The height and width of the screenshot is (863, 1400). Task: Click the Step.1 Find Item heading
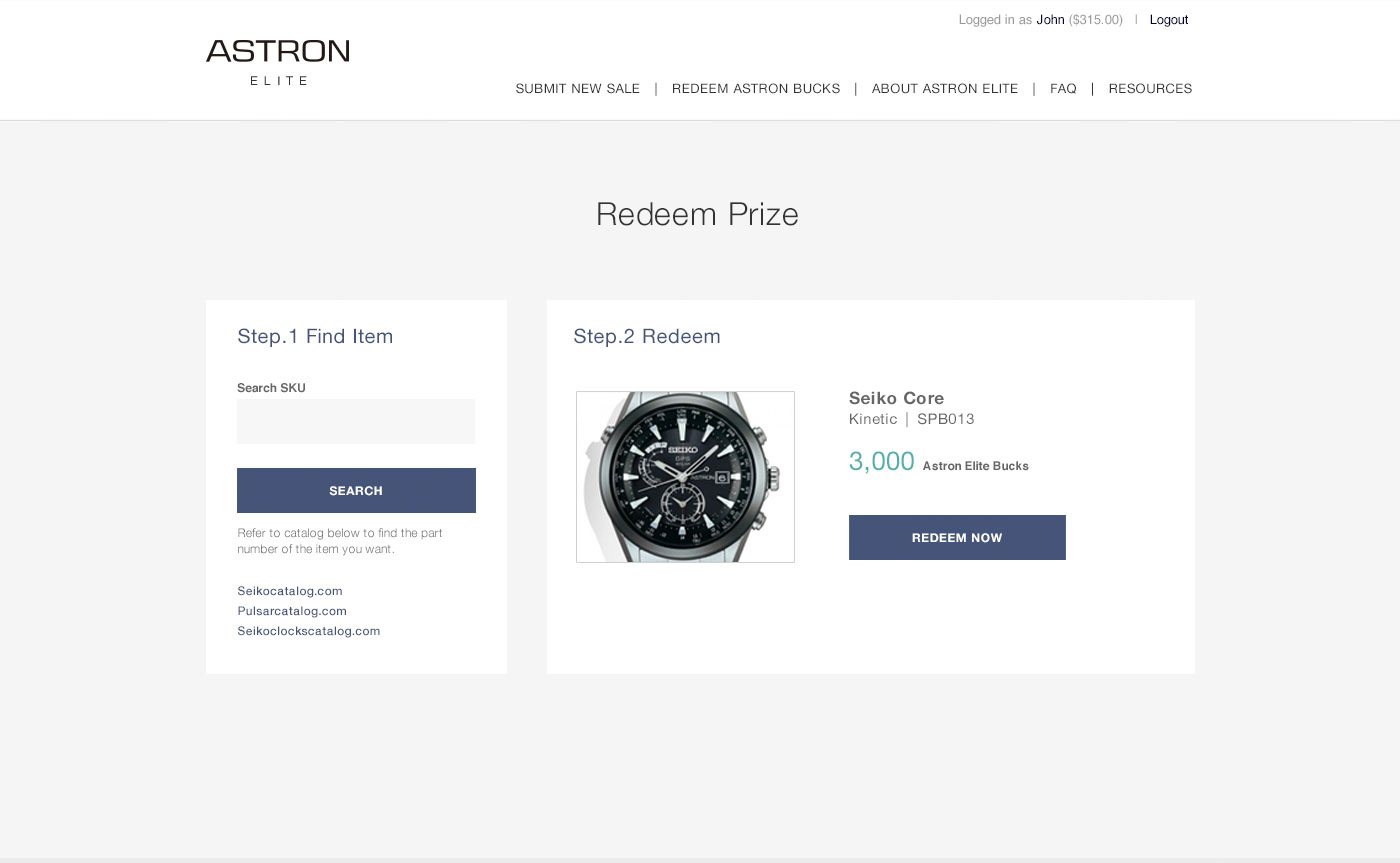tap(315, 336)
